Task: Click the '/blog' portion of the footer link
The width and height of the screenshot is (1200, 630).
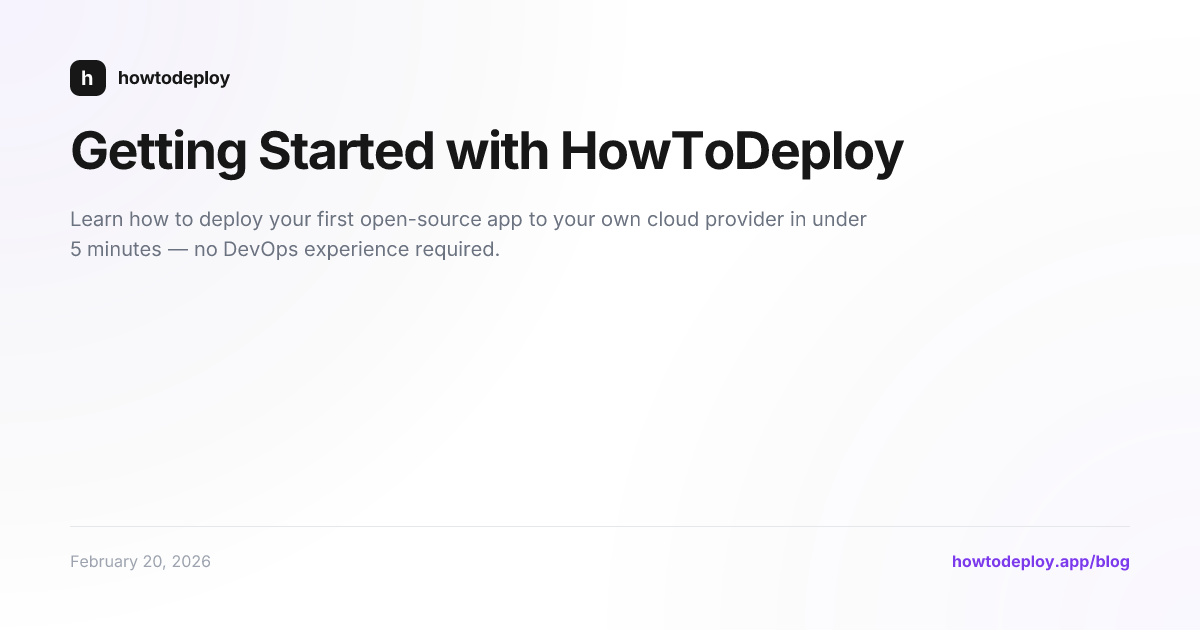Action: (x=1112, y=561)
